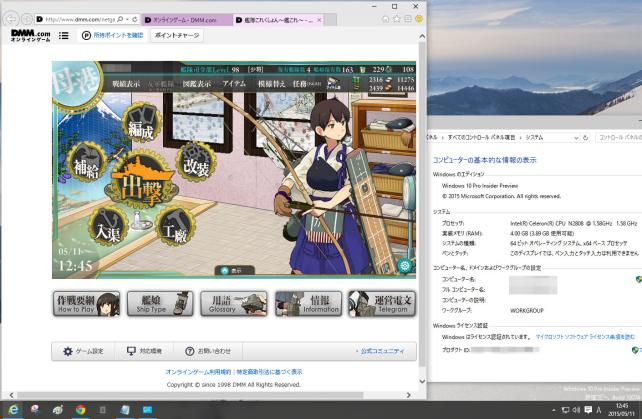Open the 補給 (Supply) gear button in game

point(86,163)
